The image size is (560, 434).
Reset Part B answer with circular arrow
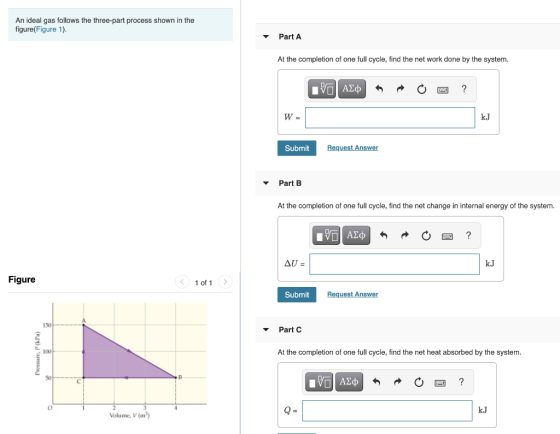coord(426,236)
